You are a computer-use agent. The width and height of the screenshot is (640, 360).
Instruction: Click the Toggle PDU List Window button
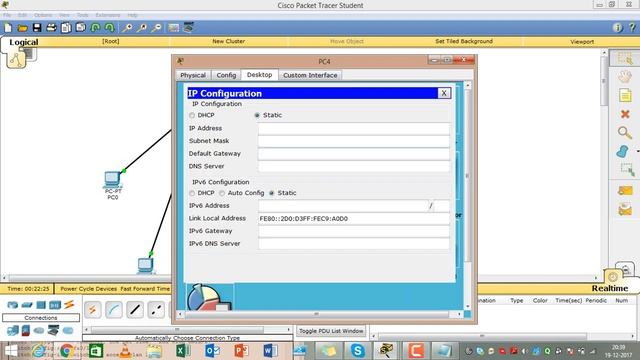pos(331,331)
